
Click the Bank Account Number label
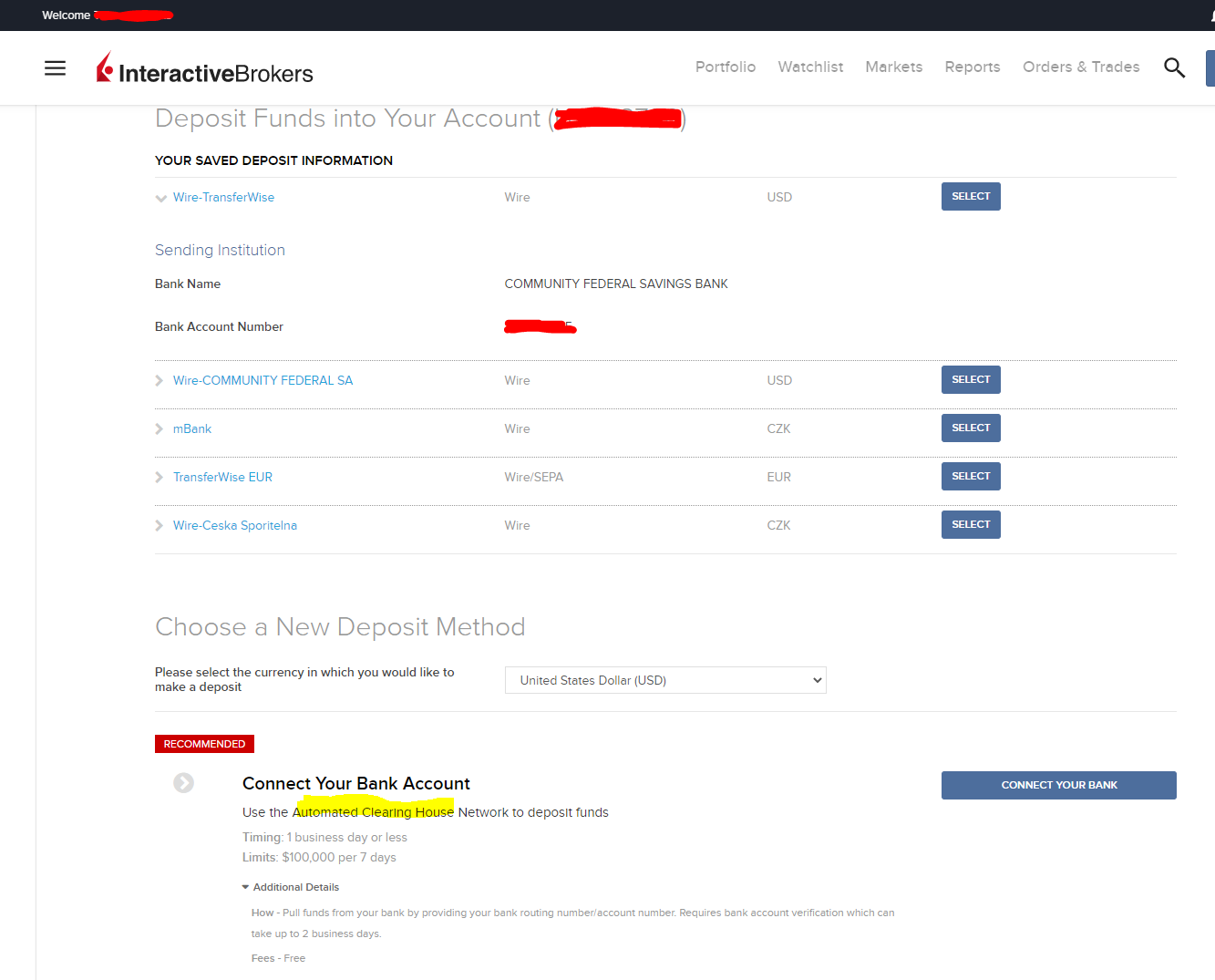219,326
